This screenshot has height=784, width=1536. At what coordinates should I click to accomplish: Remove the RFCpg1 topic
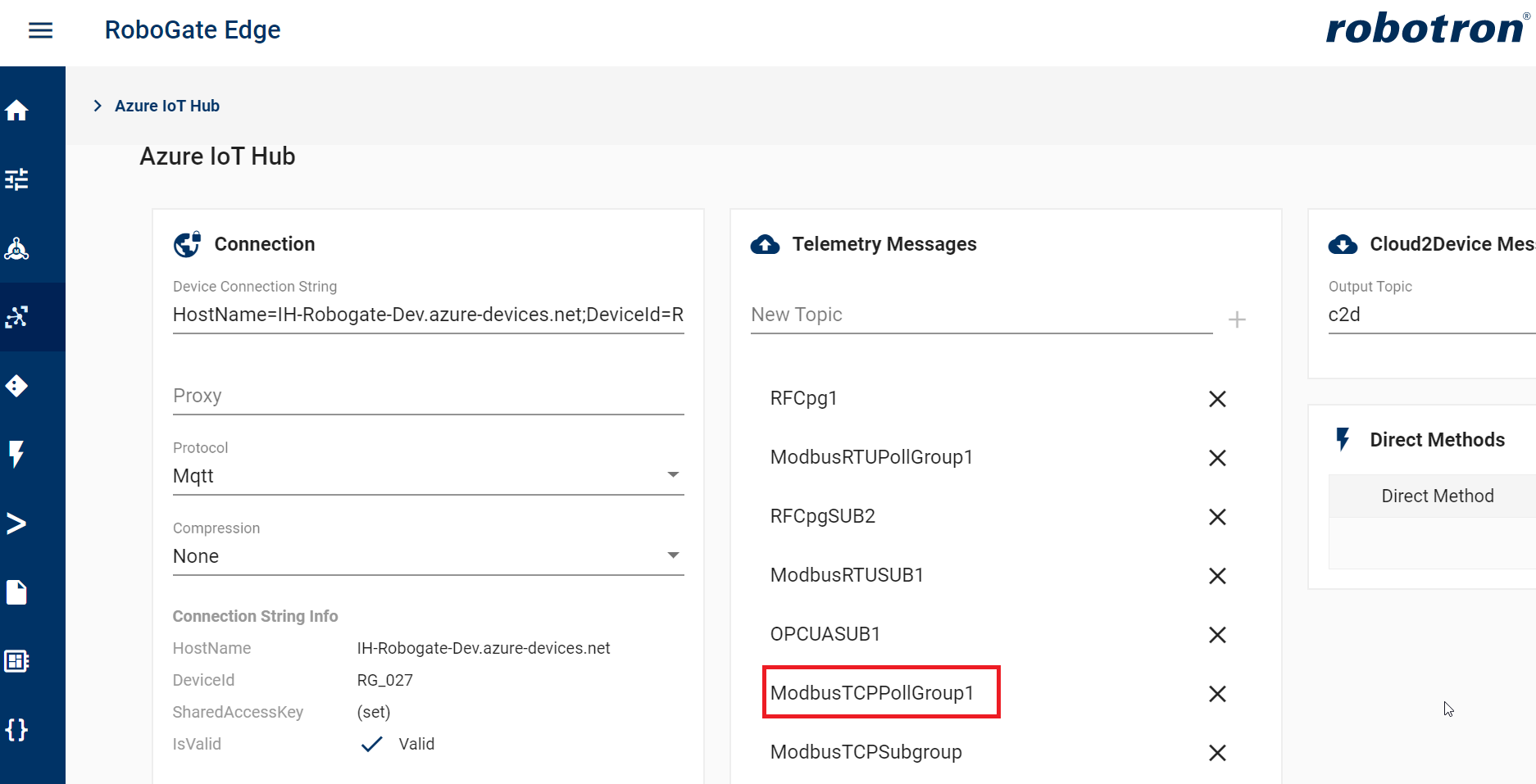point(1217,399)
